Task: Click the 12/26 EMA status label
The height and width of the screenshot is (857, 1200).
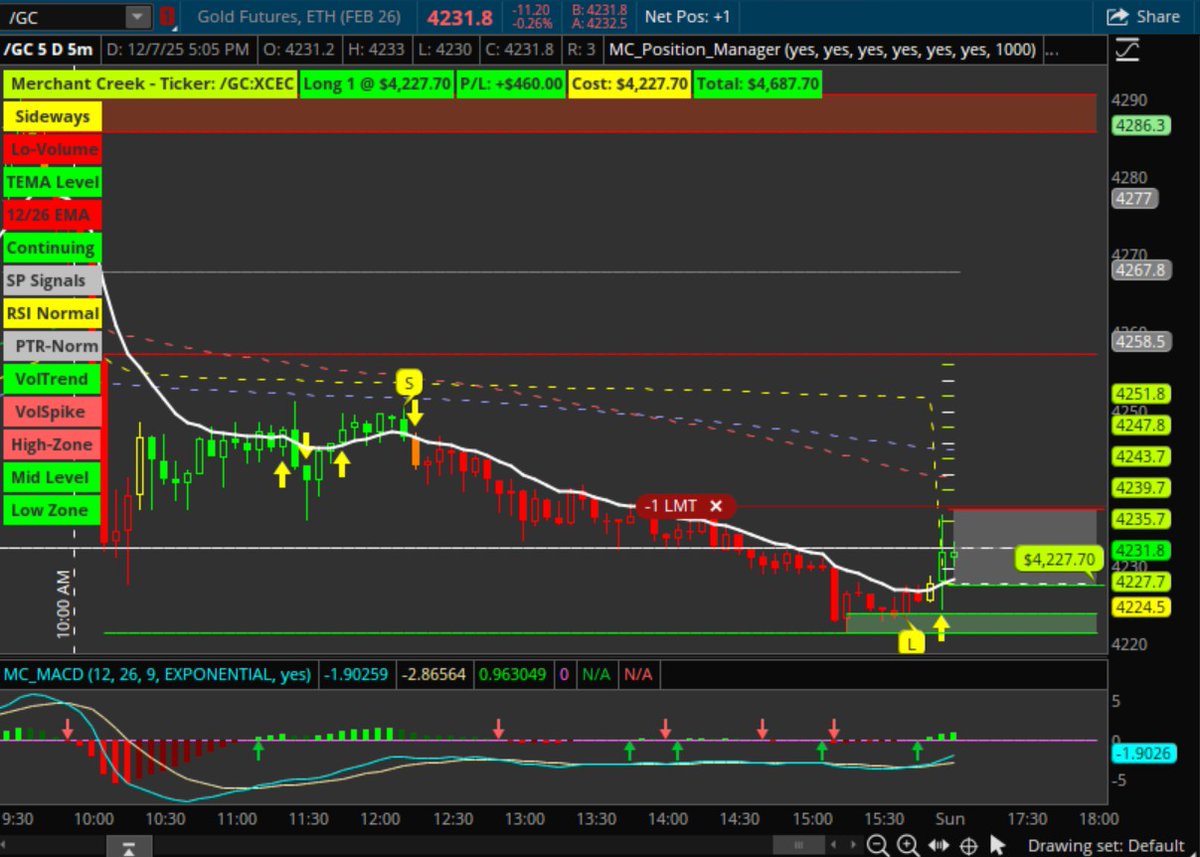Action: [52, 215]
